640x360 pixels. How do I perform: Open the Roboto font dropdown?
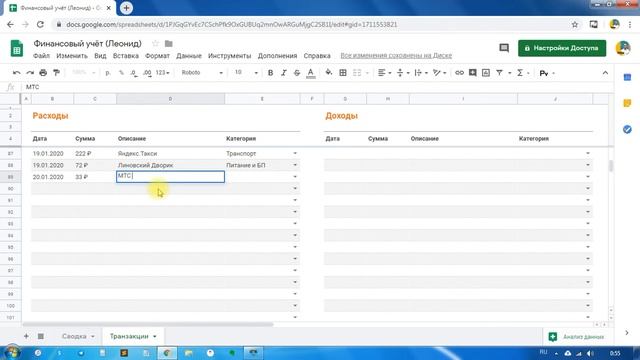pos(202,73)
